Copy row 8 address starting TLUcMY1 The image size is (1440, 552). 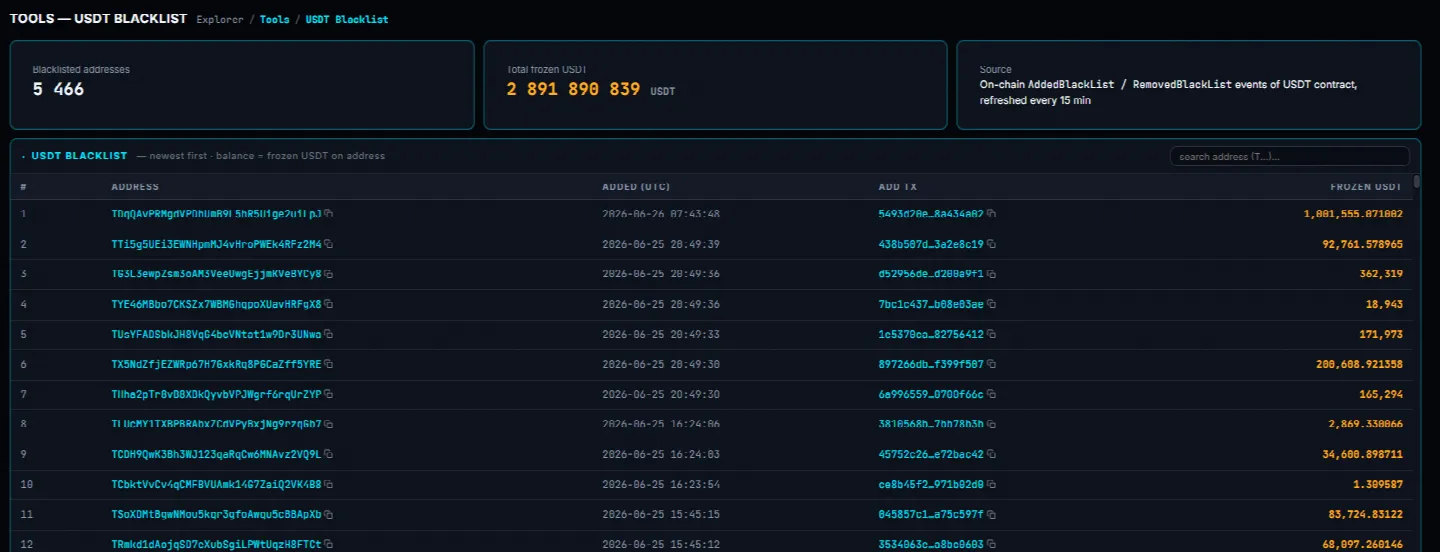point(328,424)
